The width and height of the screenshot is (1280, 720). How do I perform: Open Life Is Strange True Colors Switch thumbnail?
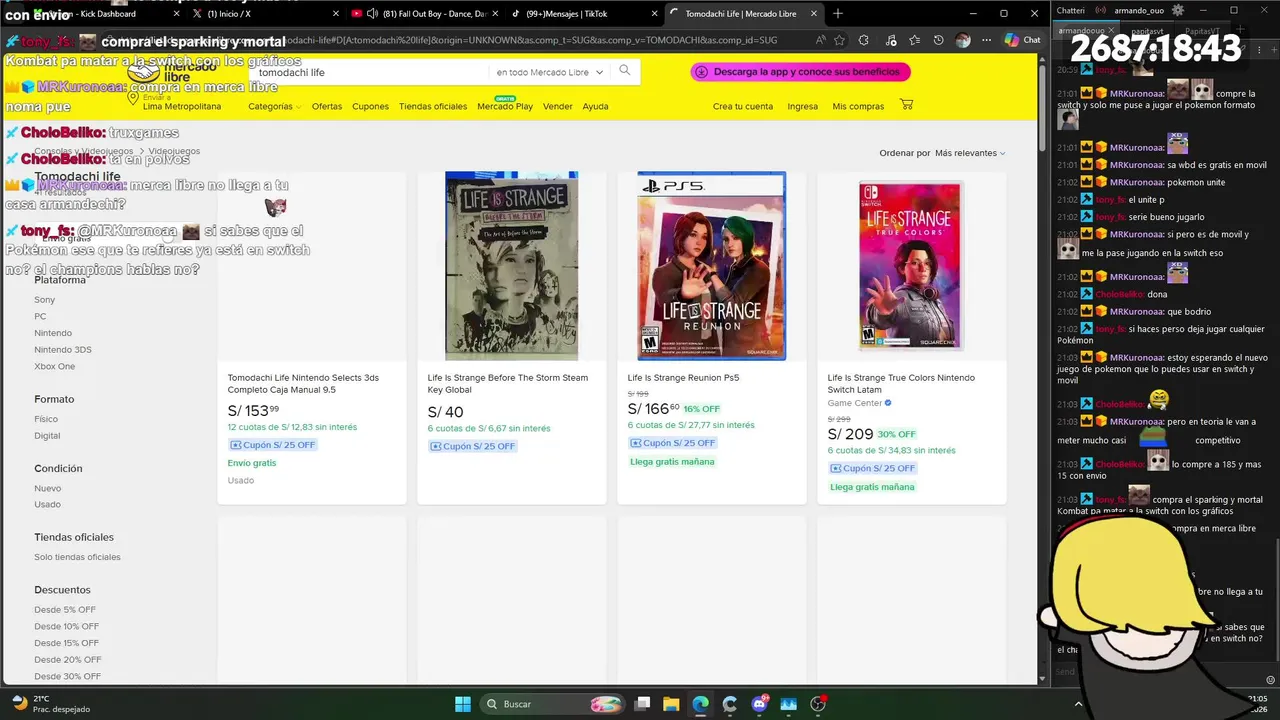911,266
